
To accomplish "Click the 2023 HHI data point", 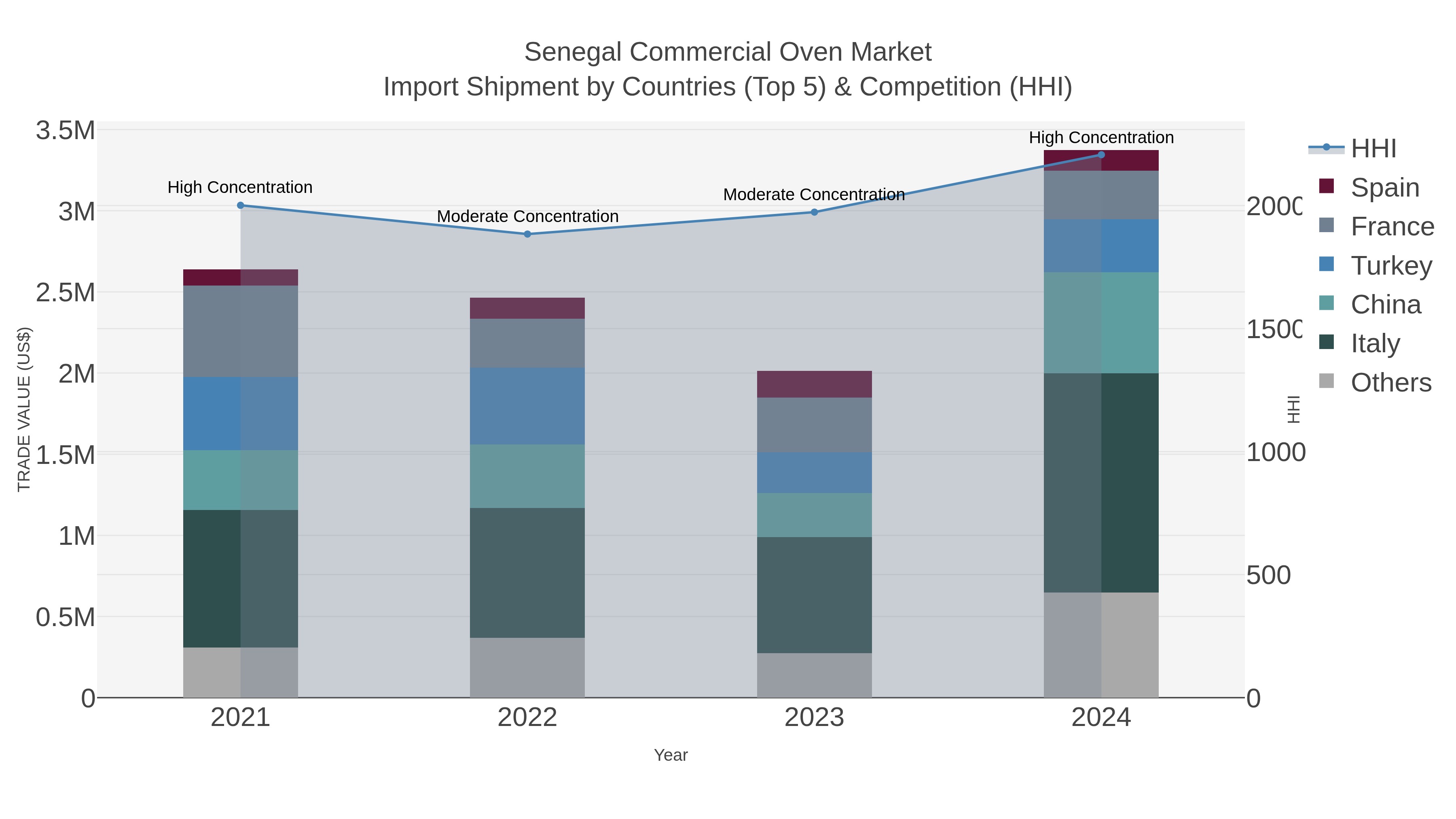I will 815,212.
